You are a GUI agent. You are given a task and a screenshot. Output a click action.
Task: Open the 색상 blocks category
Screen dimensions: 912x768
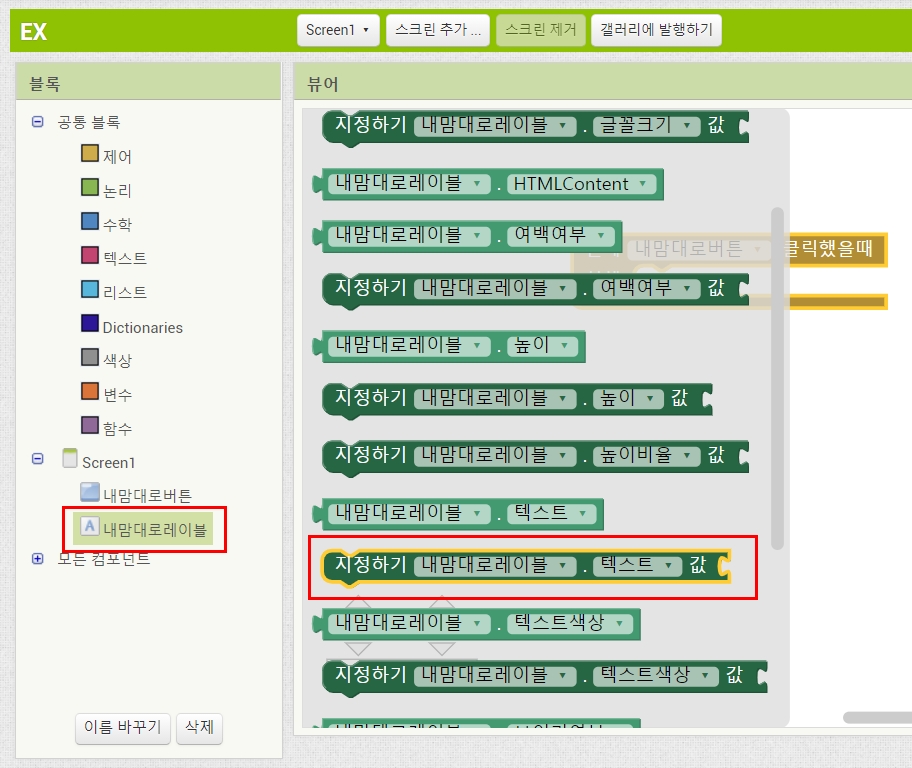(x=107, y=359)
